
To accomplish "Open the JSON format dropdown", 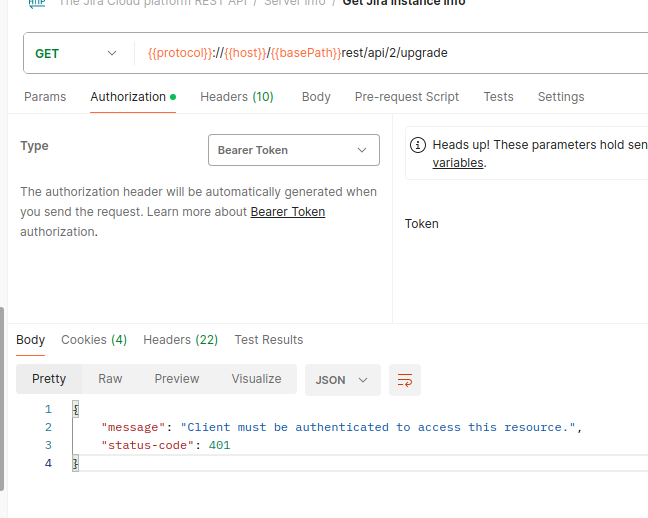I will (x=343, y=380).
